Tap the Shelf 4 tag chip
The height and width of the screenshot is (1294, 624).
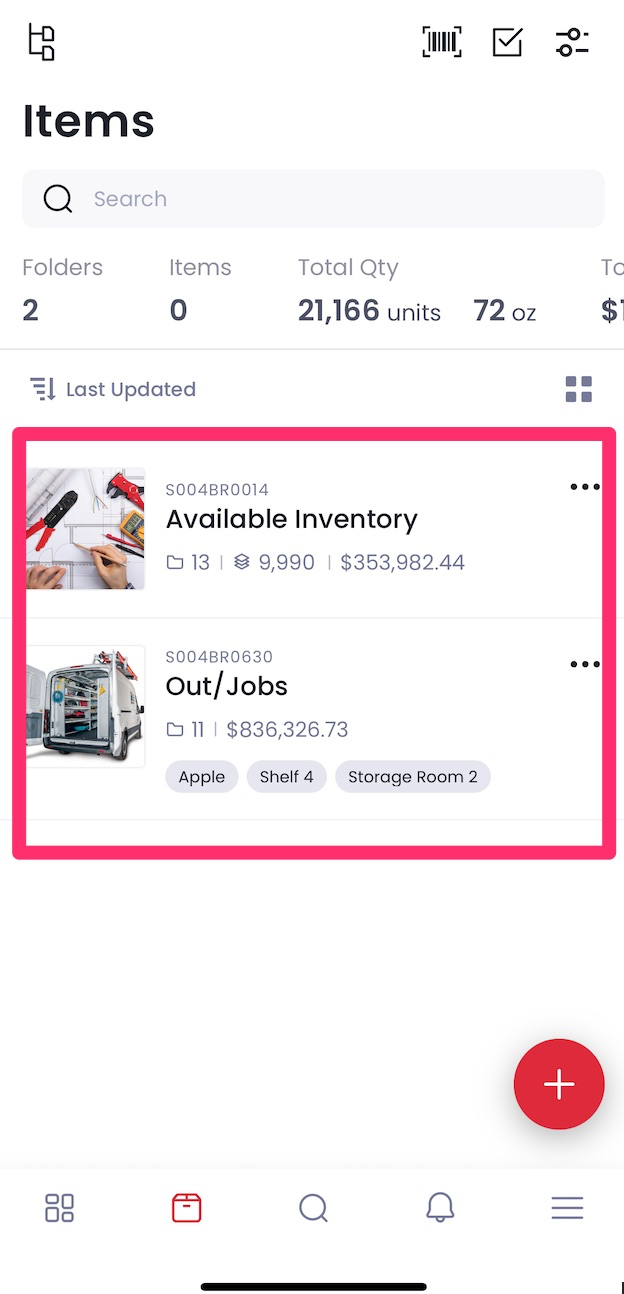coord(287,777)
